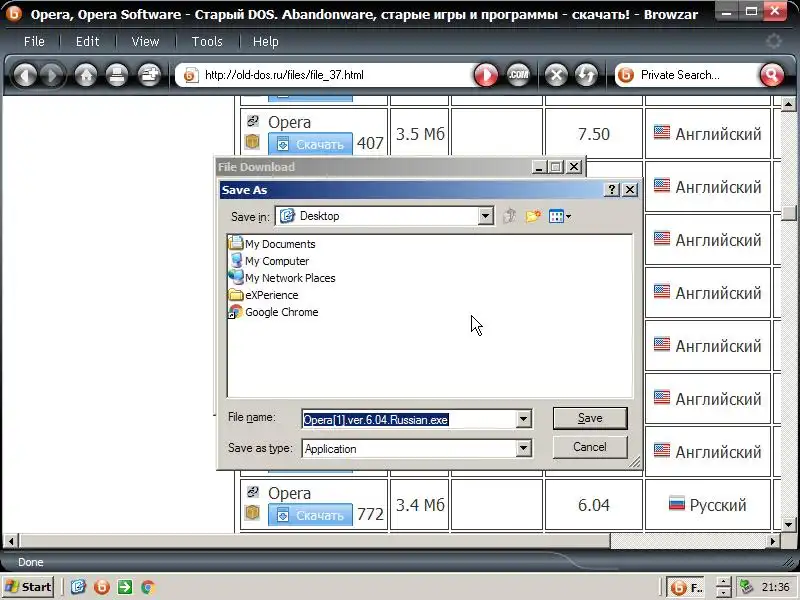The height and width of the screenshot is (600, 800).
Task: Click the horizontal scrollbar right arrow
Action: coord(773,540)
